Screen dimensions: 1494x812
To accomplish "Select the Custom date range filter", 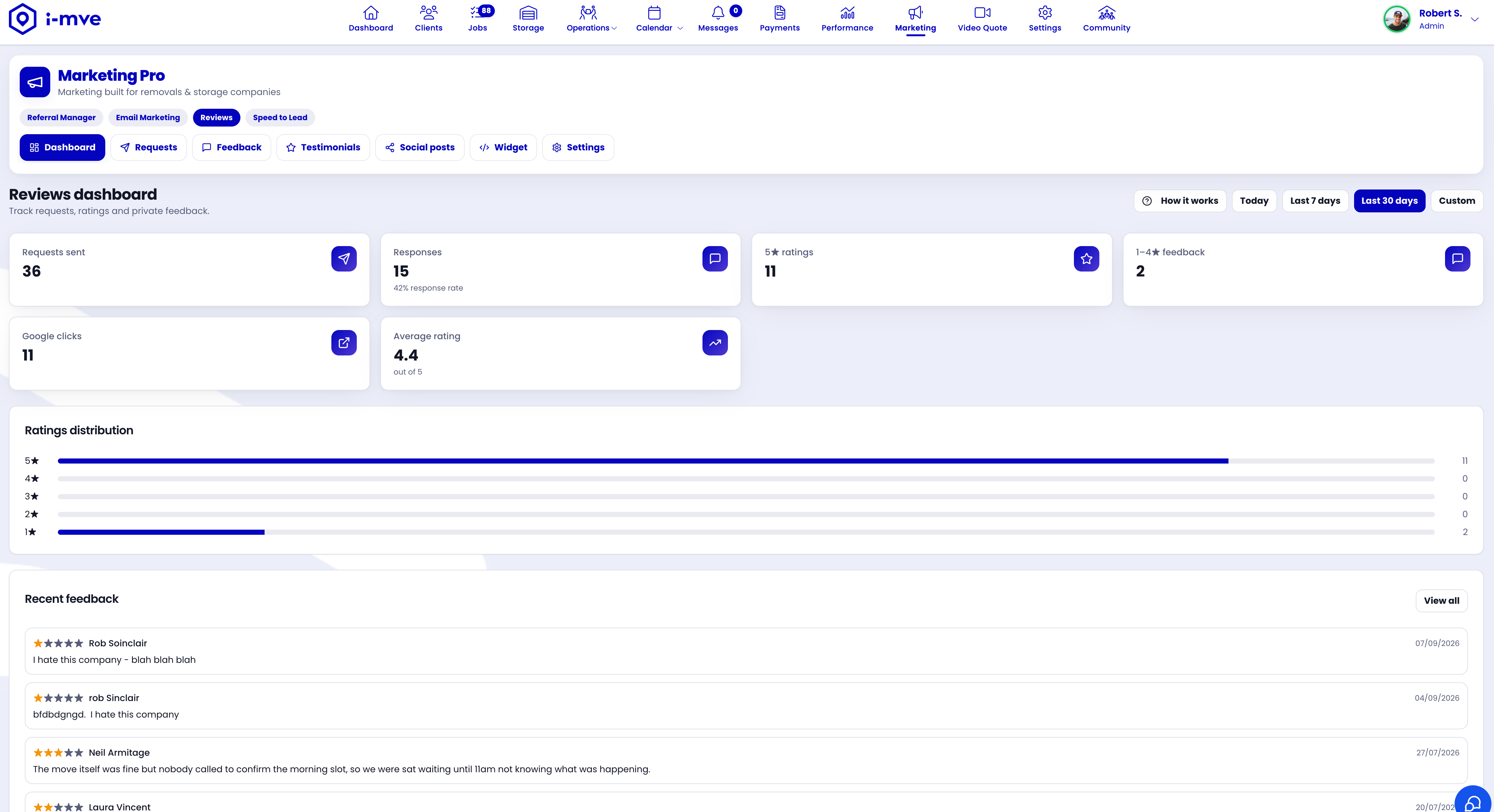I will click(x=1456, y=201).
